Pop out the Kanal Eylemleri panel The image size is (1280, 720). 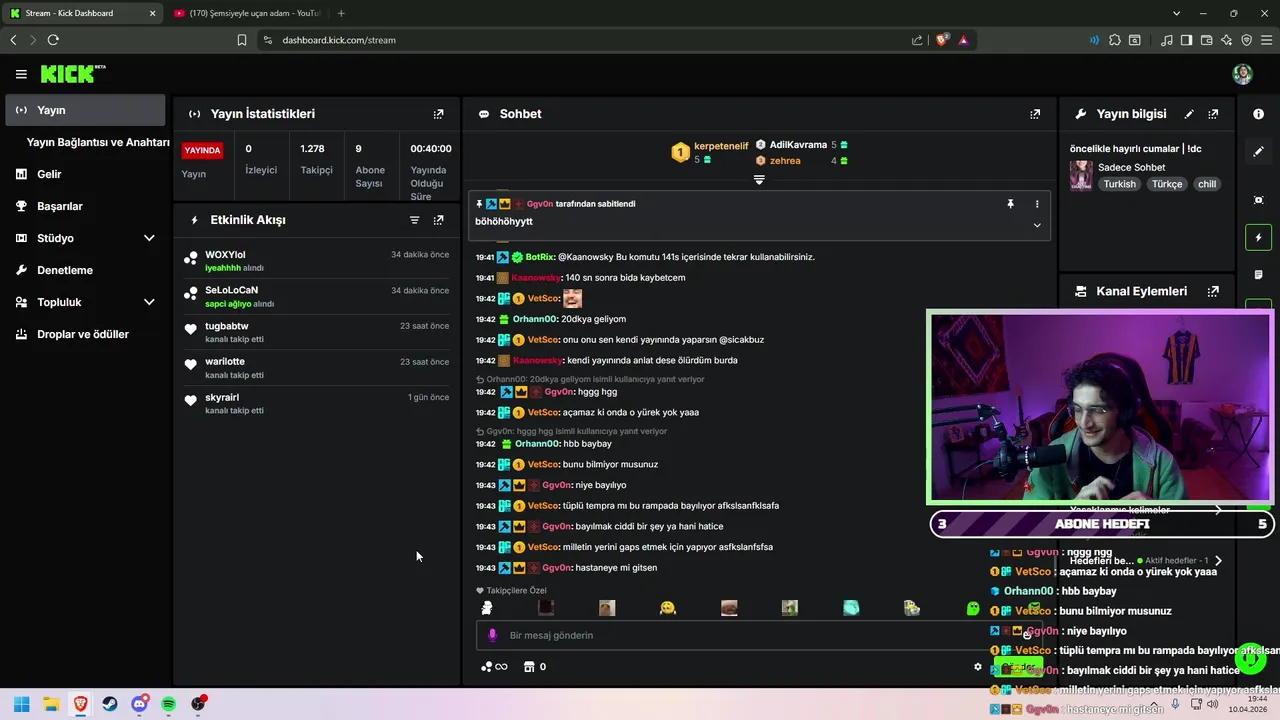click(1213, 292)
